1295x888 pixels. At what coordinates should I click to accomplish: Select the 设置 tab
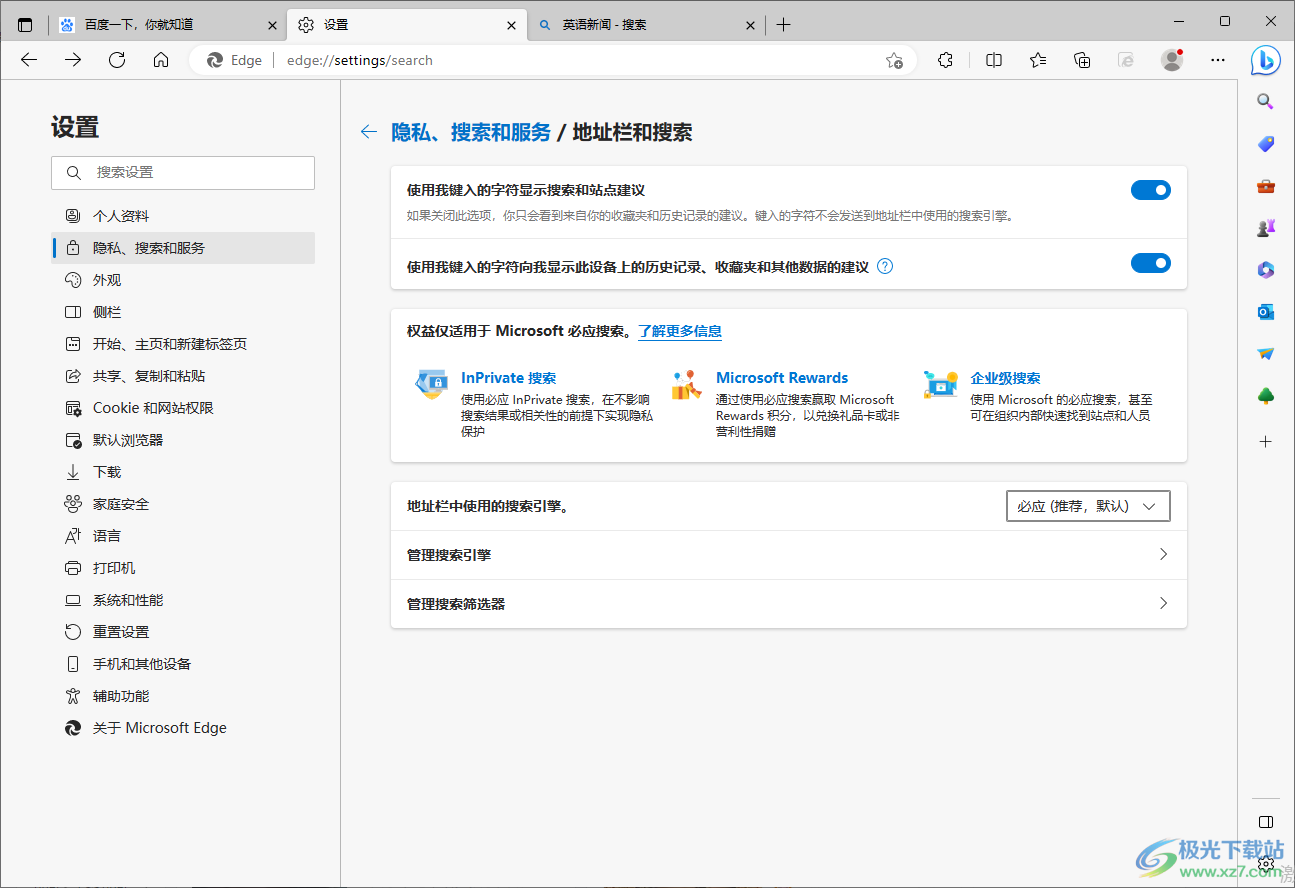click(x=406, y=25)
